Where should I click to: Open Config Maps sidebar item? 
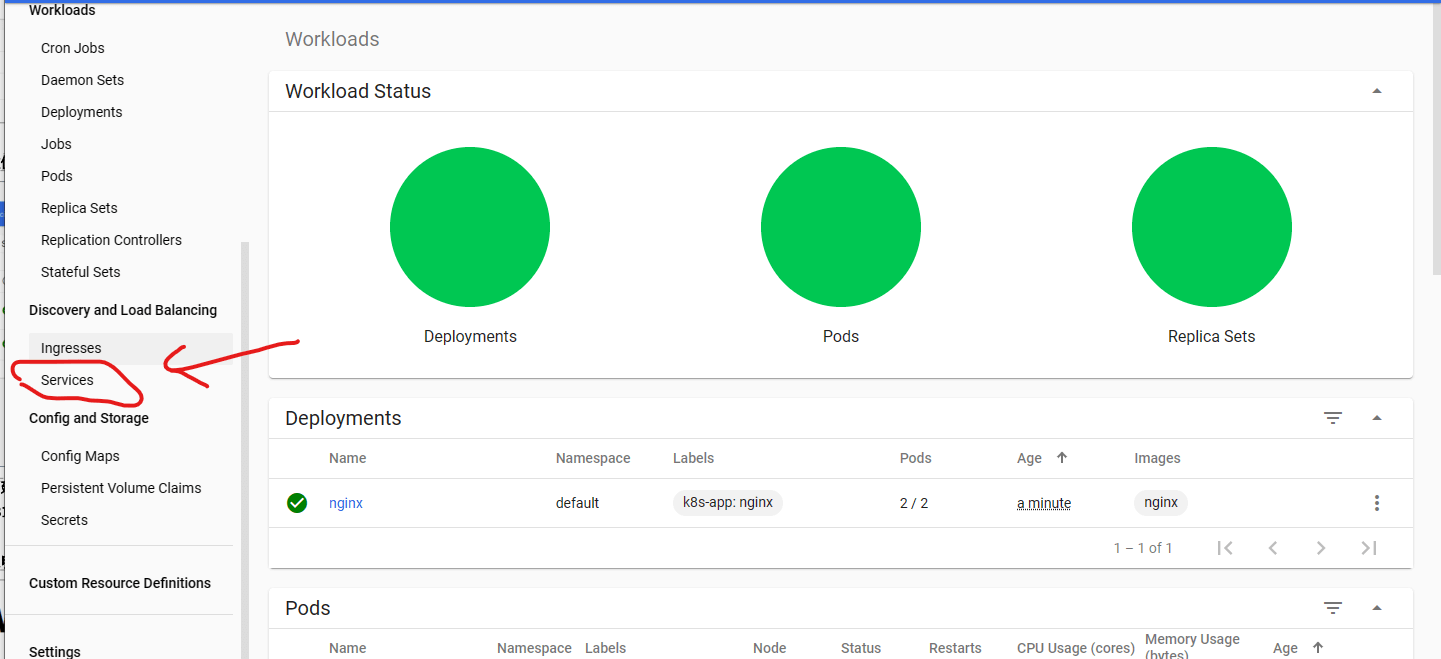[80, 456]
